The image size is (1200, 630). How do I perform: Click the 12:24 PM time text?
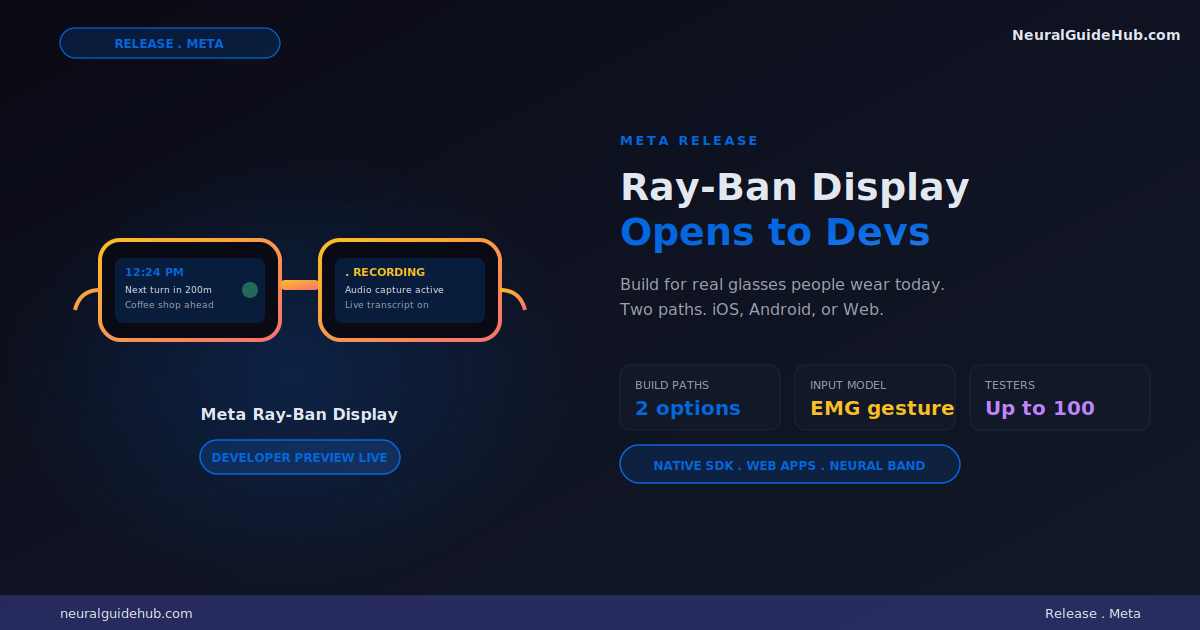154,272
